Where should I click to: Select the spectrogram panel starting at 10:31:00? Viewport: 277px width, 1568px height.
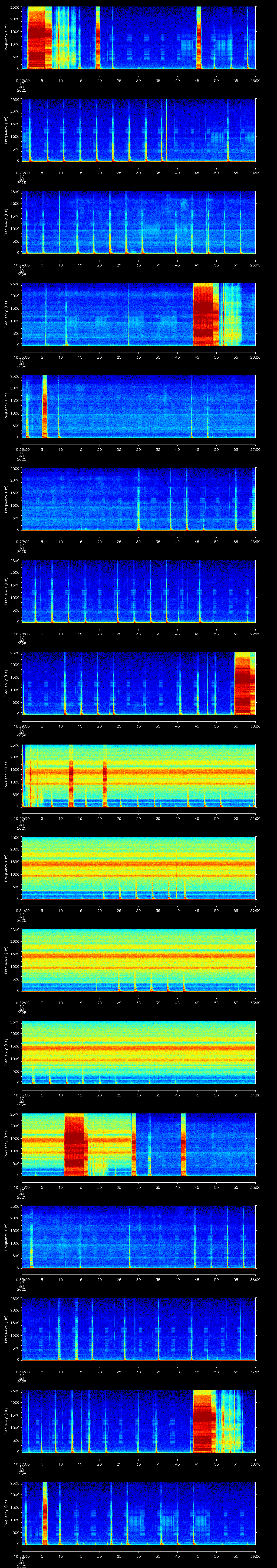(x=139, y=868)
